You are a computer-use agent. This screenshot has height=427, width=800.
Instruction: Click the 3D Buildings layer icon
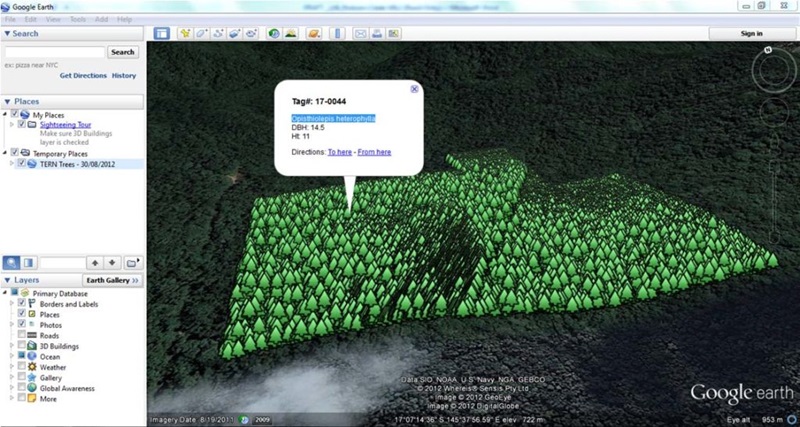32,346
